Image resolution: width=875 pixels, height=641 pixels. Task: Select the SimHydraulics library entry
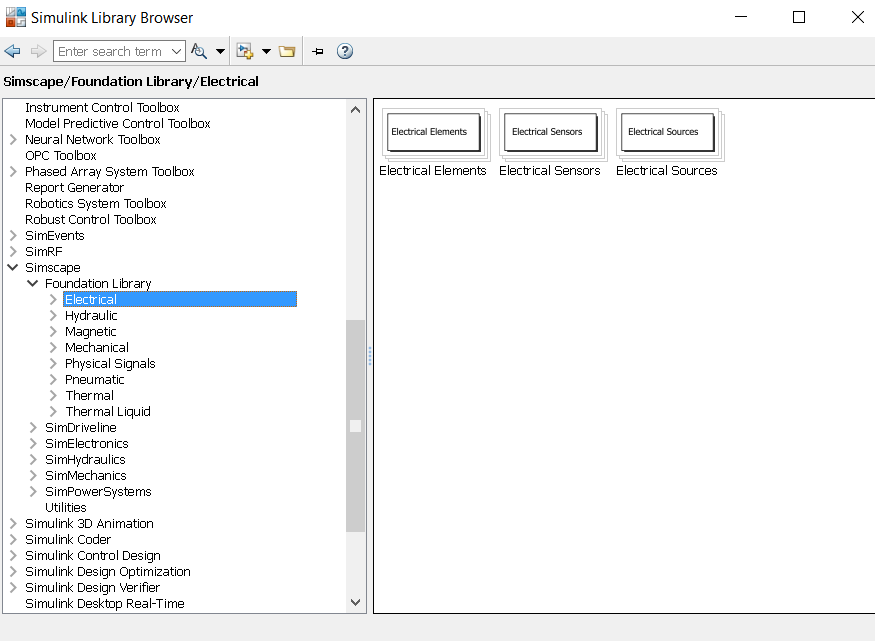pos(85,460)
